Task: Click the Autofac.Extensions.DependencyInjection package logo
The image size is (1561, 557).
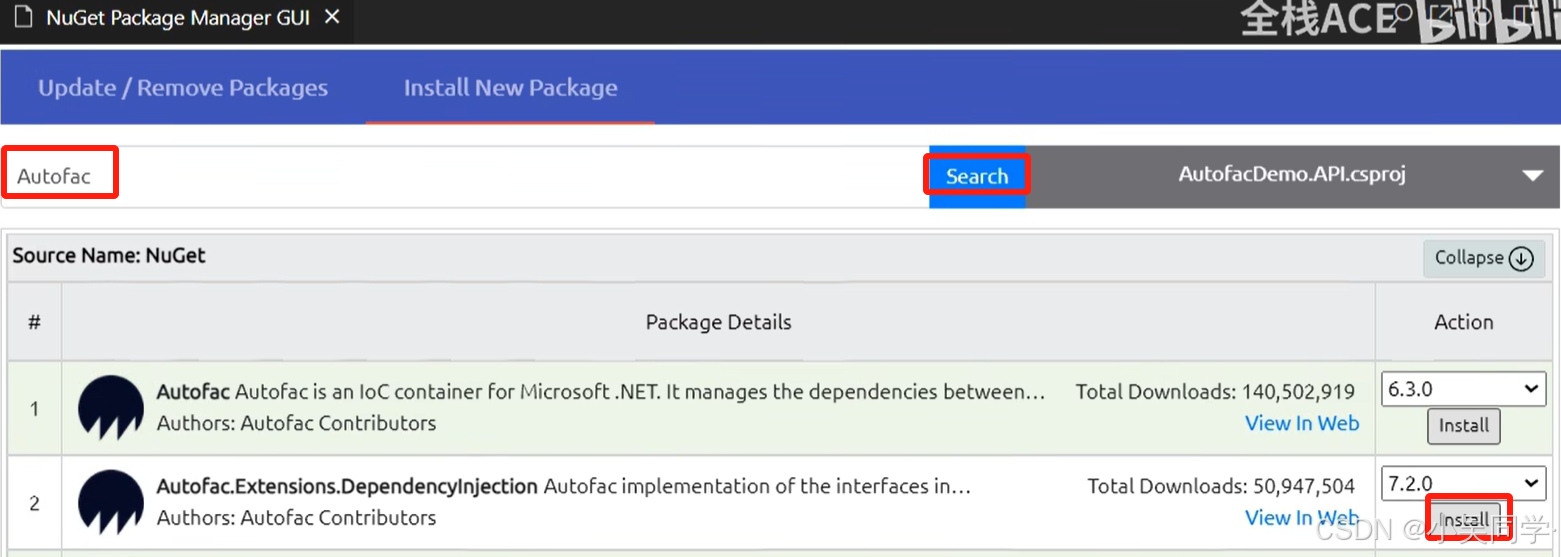Action: [111, 503]
